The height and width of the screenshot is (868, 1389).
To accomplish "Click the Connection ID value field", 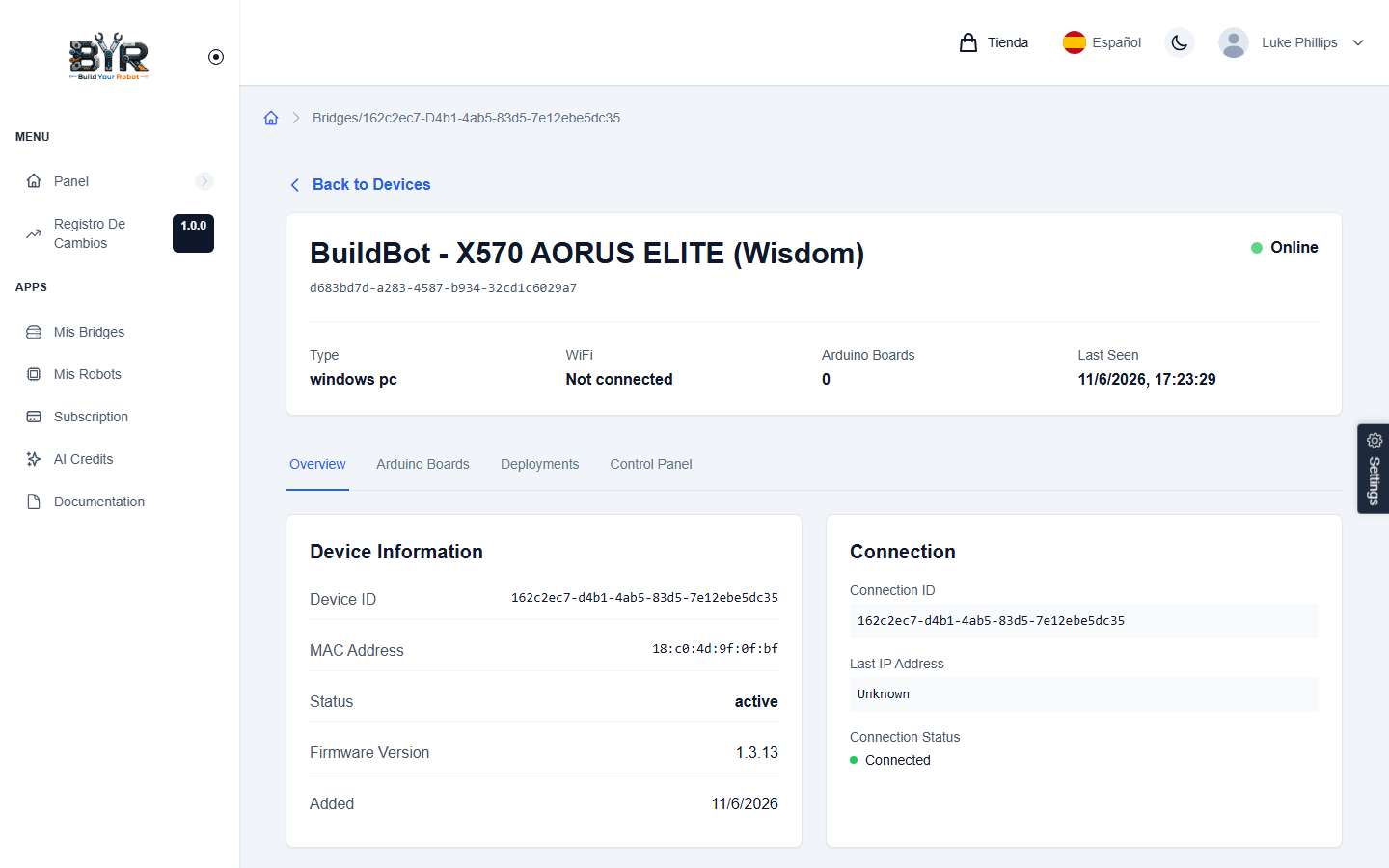I will (x=1084, y=621).
